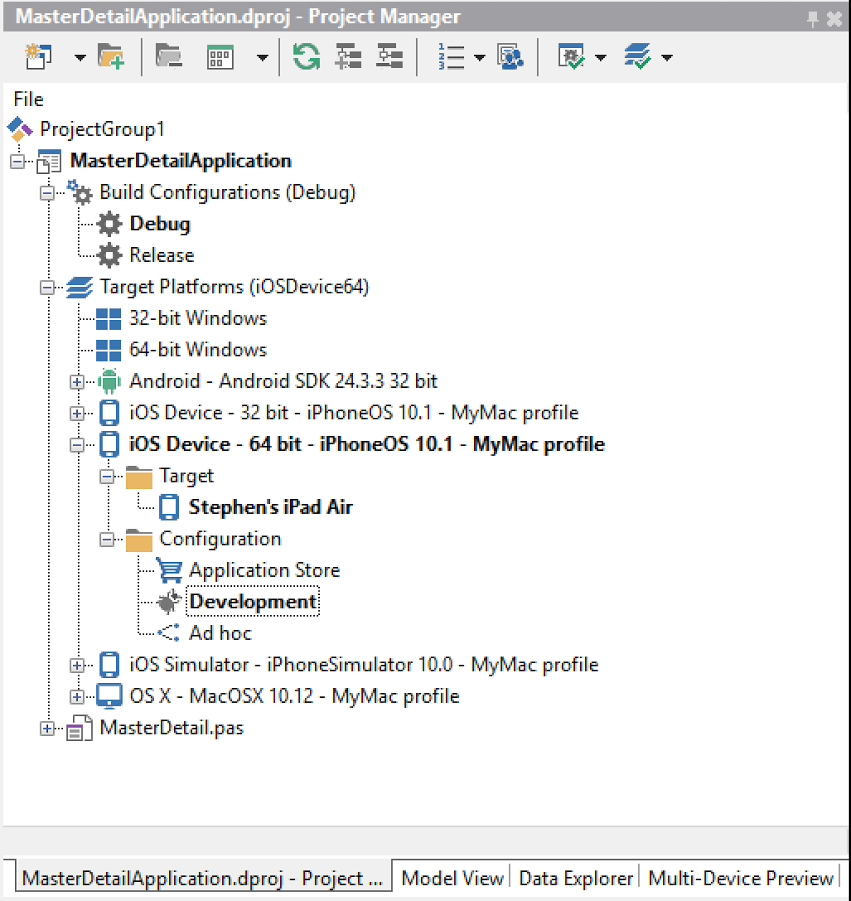This screenshot has height=901, width=851.
Task: Expand the MasterDetail.pas node
Action: pyautogui.click(x=48, y=729)
